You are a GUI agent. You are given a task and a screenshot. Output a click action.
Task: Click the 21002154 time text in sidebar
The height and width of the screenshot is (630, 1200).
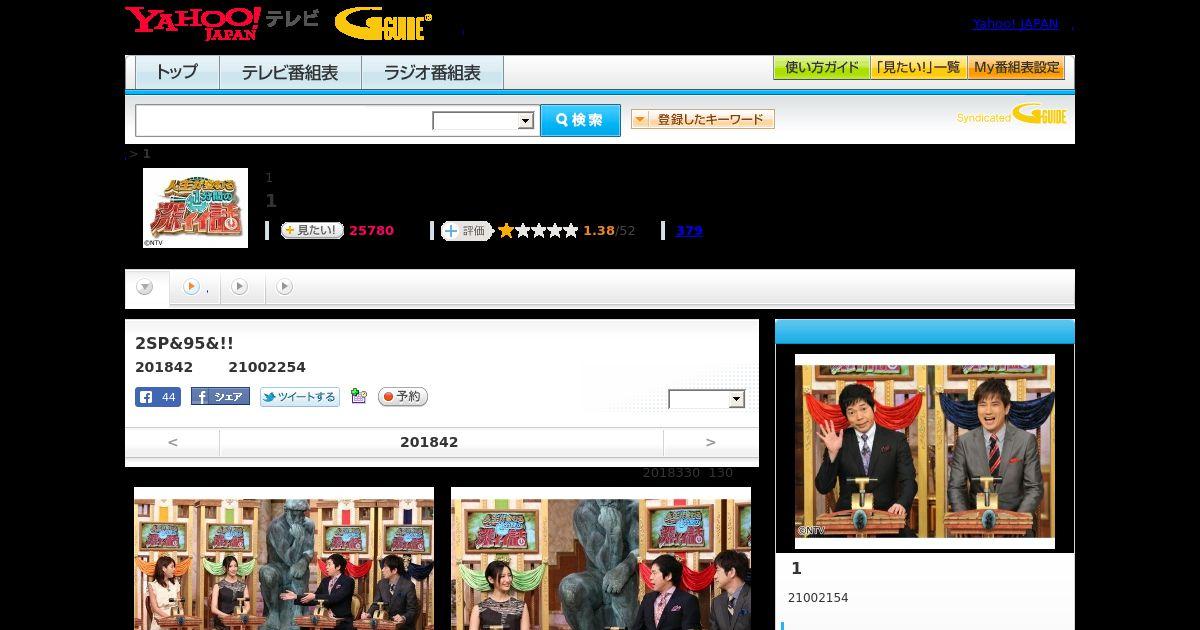tap(818, 598)
